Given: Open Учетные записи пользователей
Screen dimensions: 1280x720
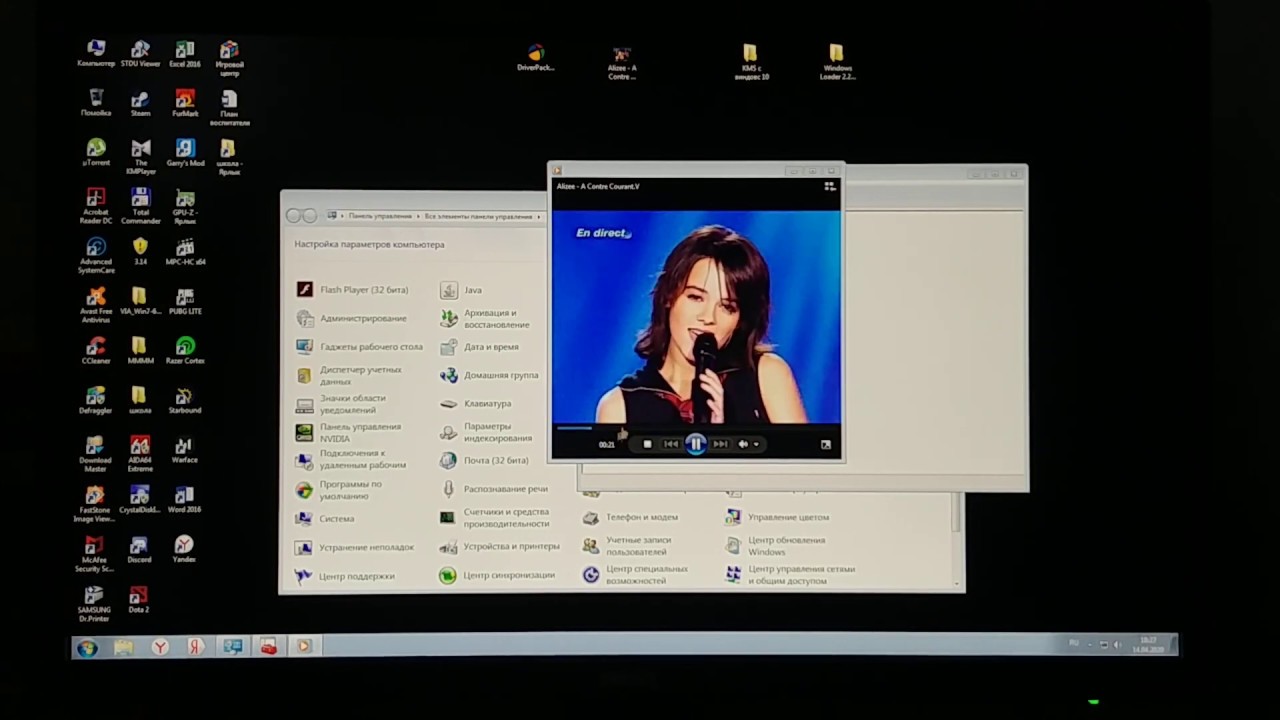Looking at the screenshot, I should [x=628, y=546].
